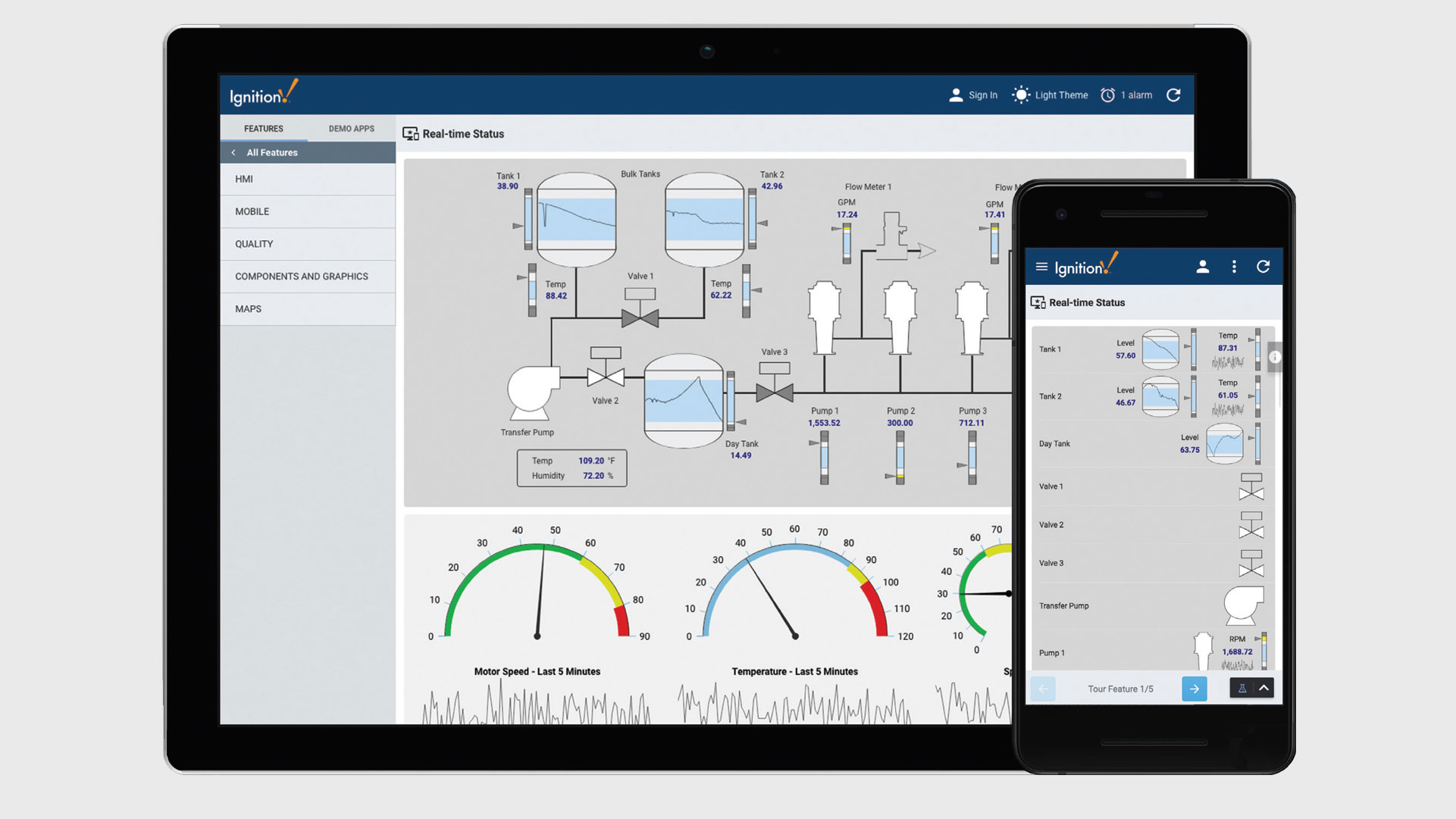Click the Sign In link
Viewport: 1456px width, 819px height.
click(982, 95)
